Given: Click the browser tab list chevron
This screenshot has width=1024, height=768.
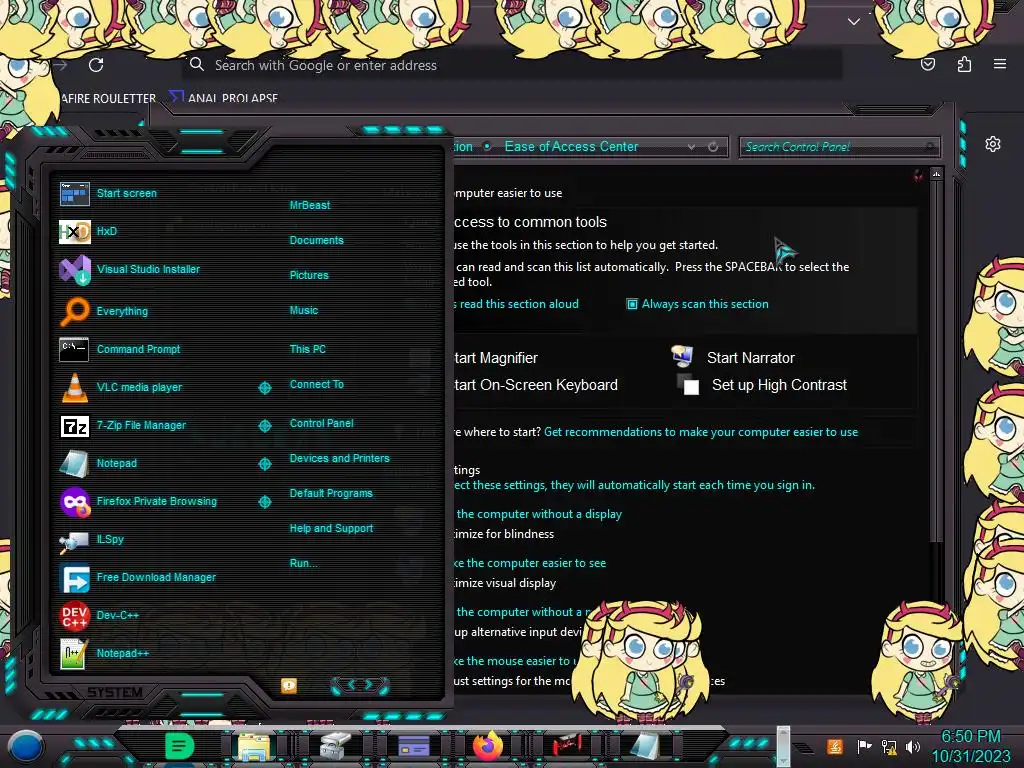Looking at the screenshot, I should pyautogui.click(x=854, y=22).
